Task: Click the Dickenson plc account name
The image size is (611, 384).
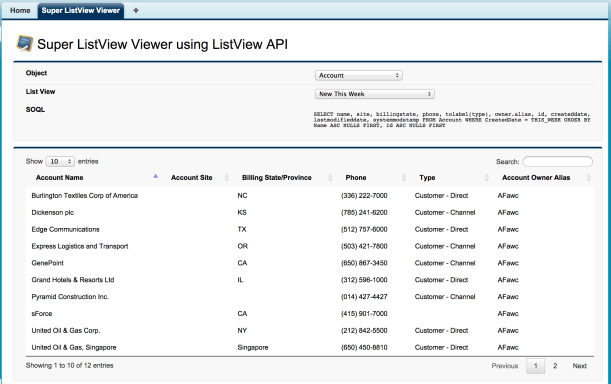Action: [x=53, y=212]
